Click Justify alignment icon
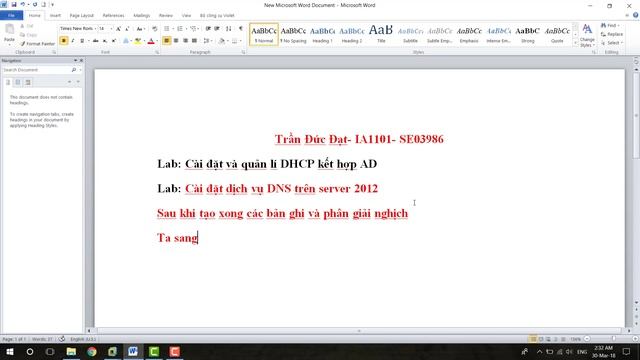 coord(194,41)
